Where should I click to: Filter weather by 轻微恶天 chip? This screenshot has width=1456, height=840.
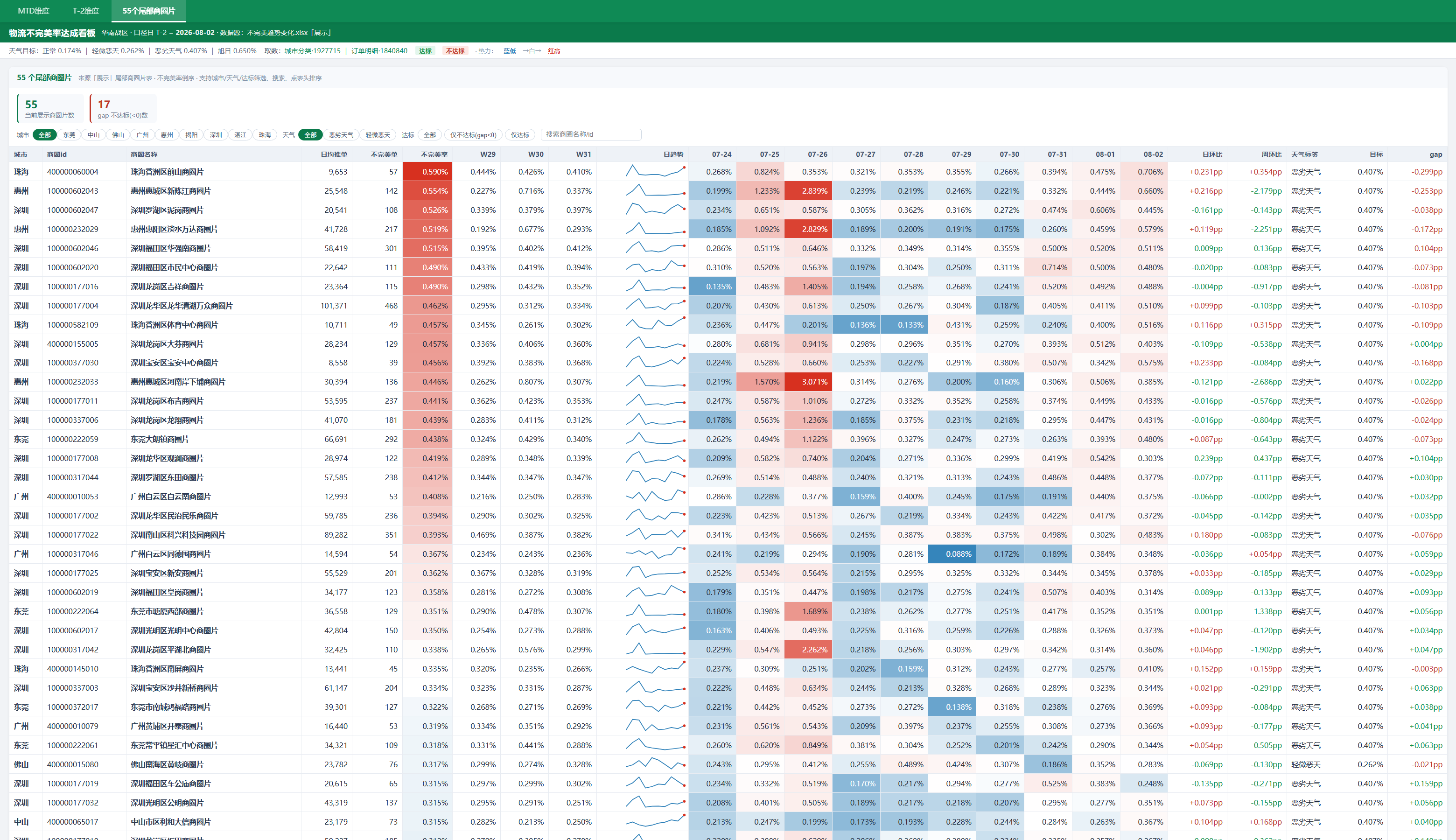point(378,135)
